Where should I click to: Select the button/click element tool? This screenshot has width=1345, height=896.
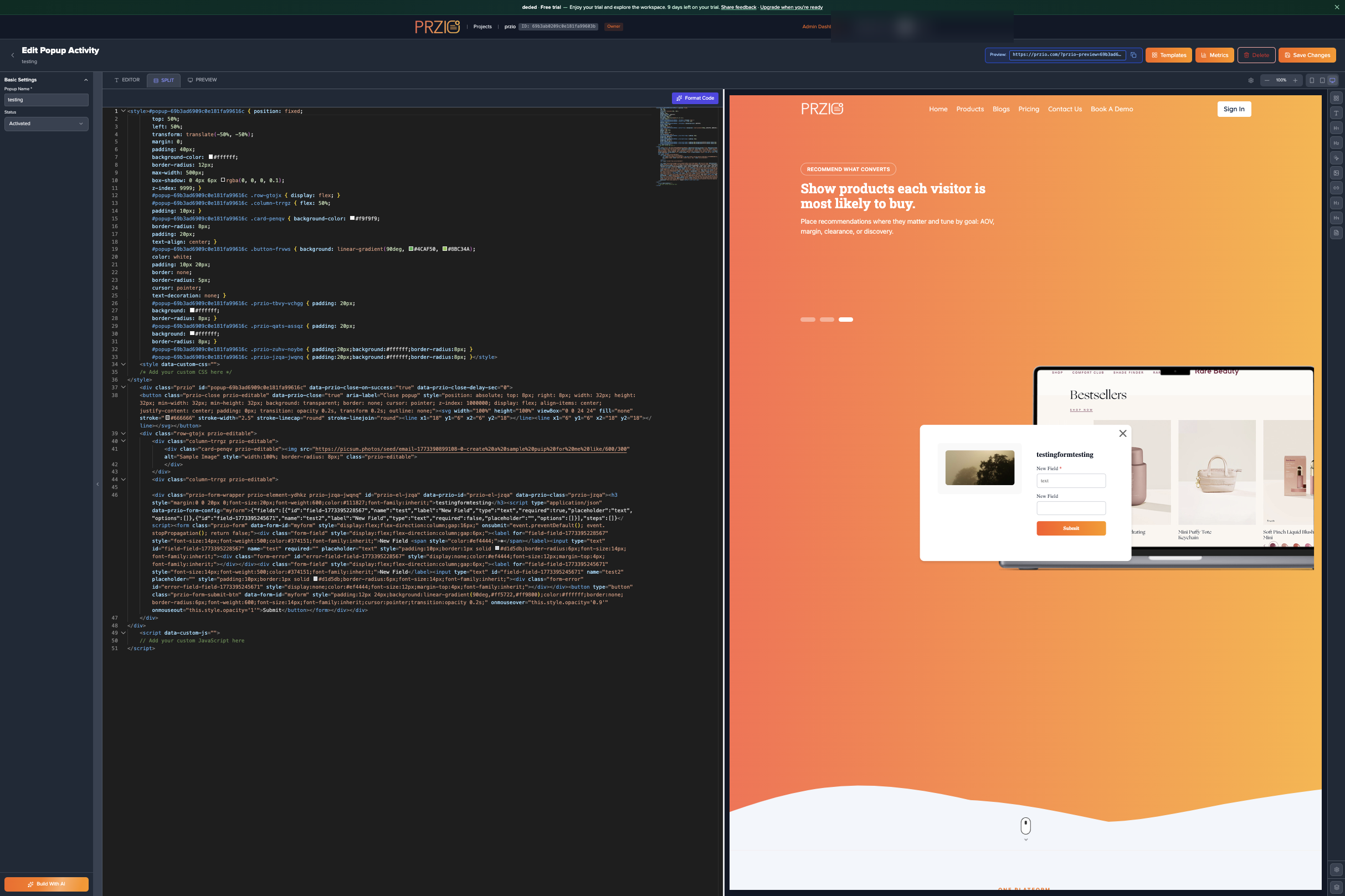[x=1337, y=158]
